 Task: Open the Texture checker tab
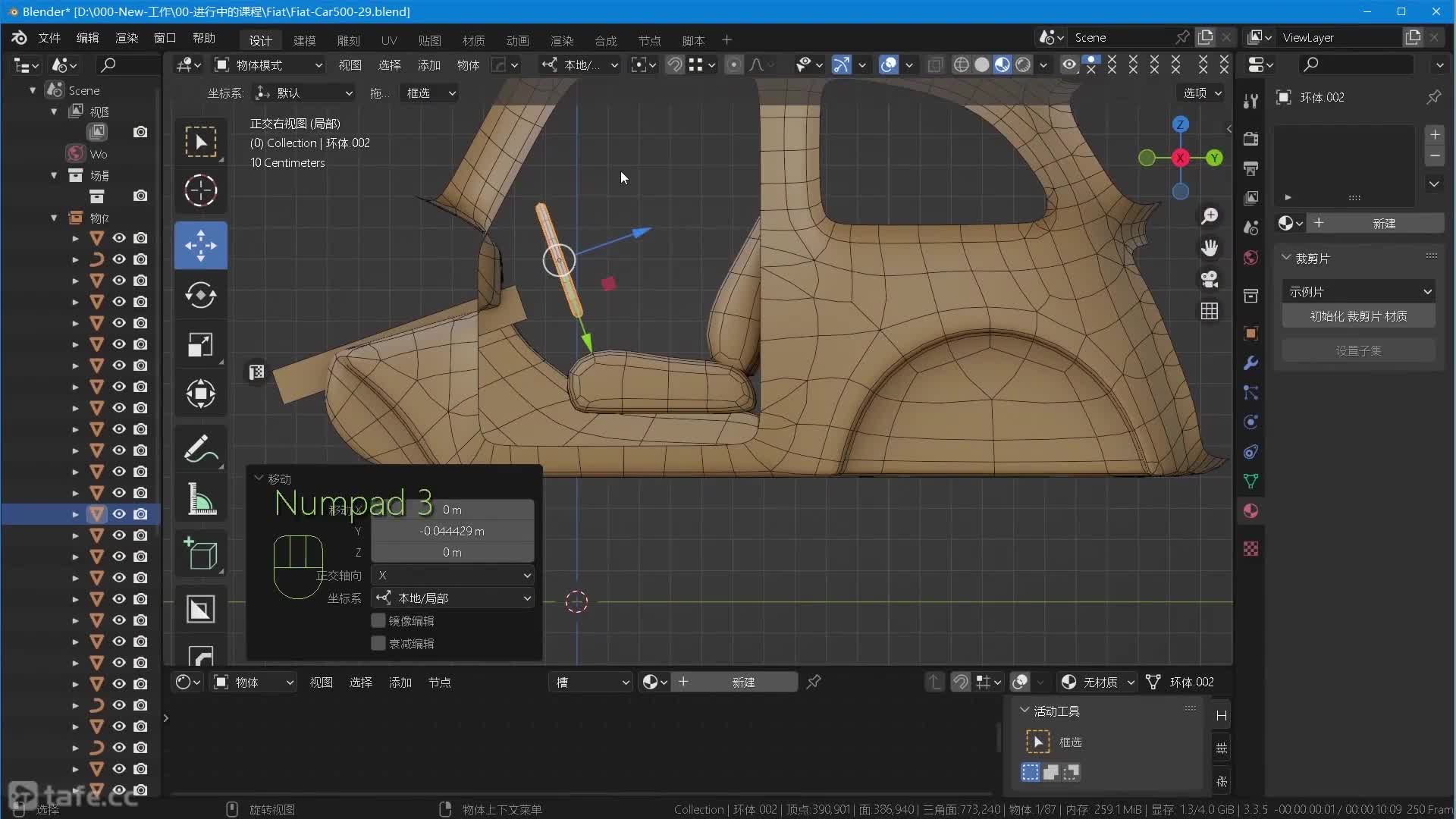(1251, 548)
